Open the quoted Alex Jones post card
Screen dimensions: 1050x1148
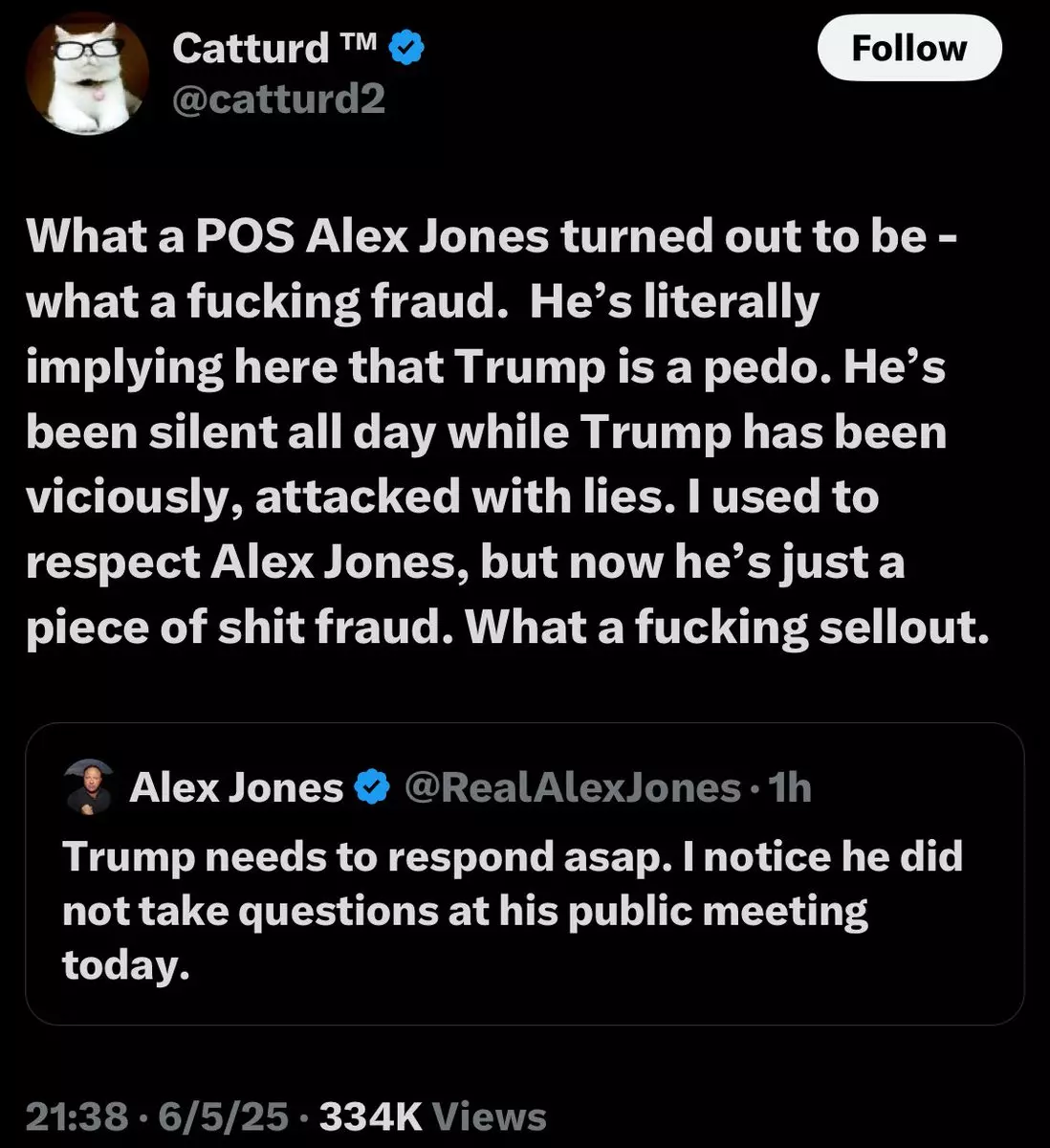tap(524, 873)
